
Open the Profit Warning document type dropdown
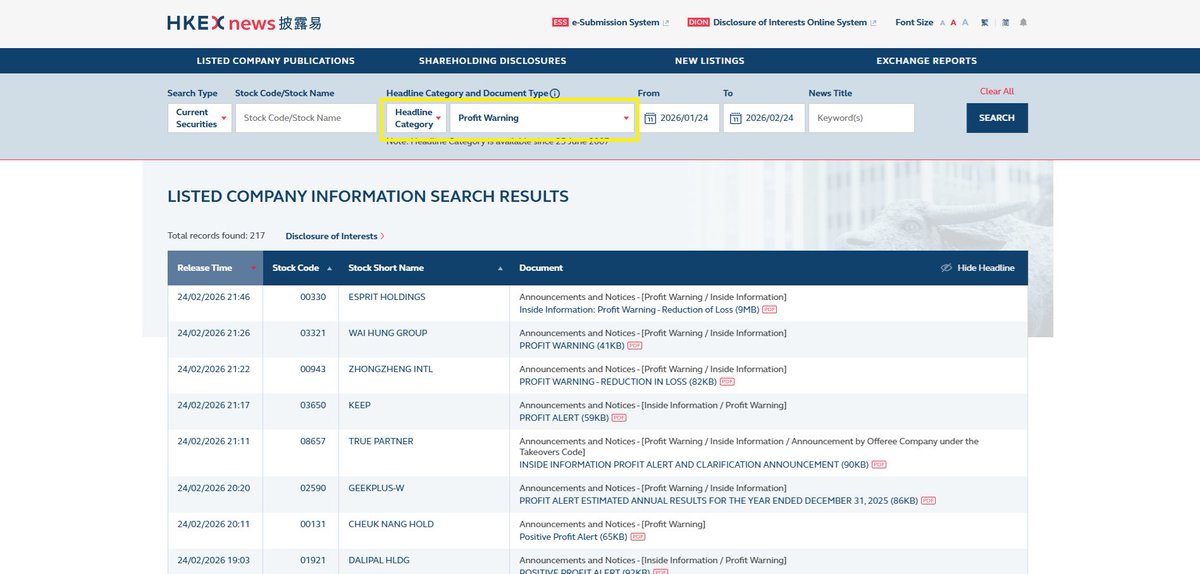point(543,118)
